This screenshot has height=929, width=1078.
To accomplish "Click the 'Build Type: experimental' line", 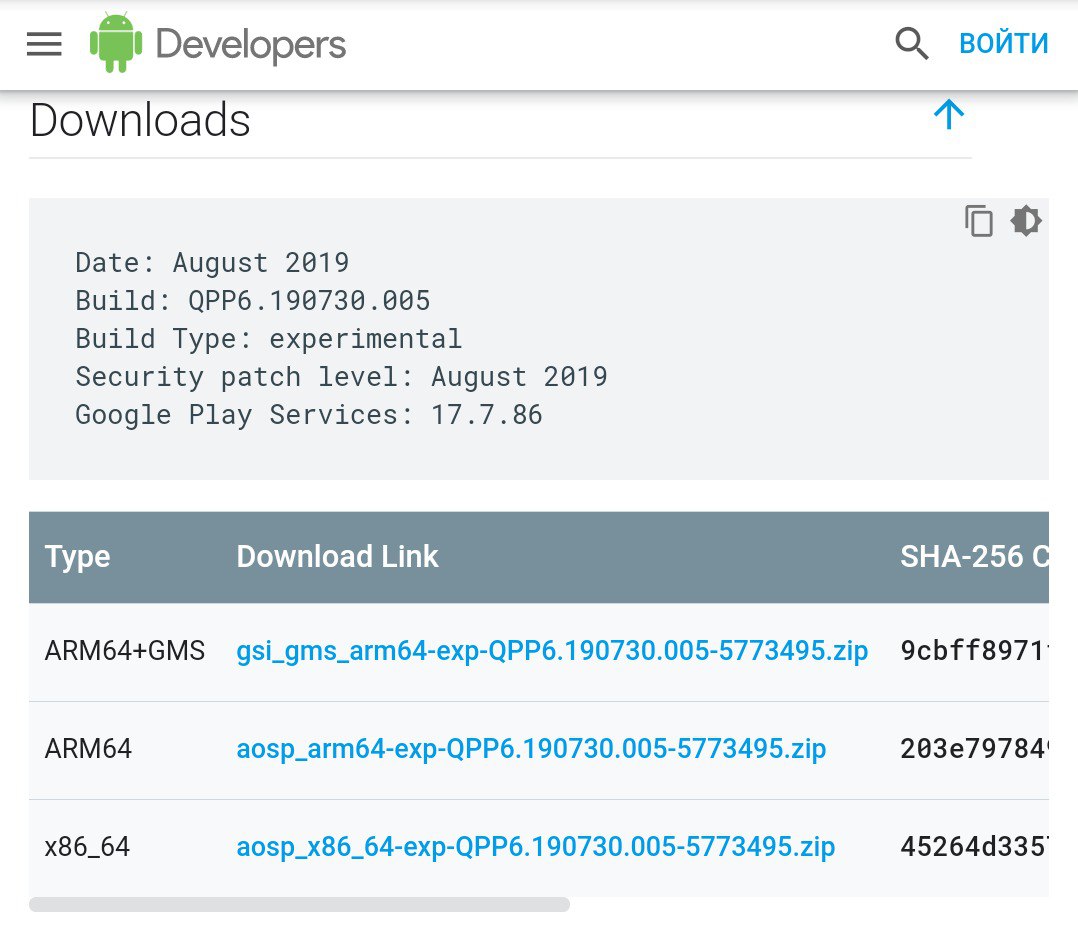I will [269, 339].
